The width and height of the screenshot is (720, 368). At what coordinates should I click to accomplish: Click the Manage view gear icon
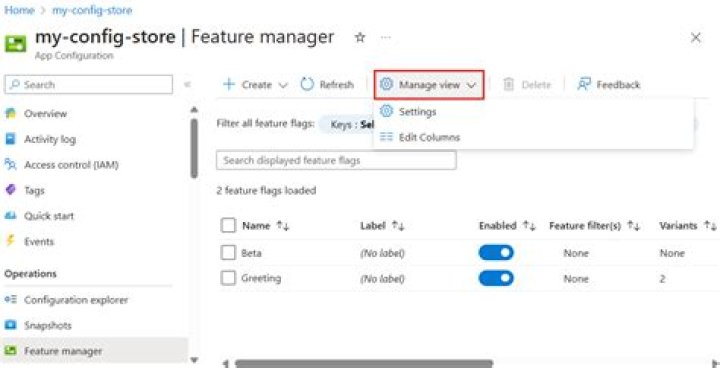(x=387, y=85)
